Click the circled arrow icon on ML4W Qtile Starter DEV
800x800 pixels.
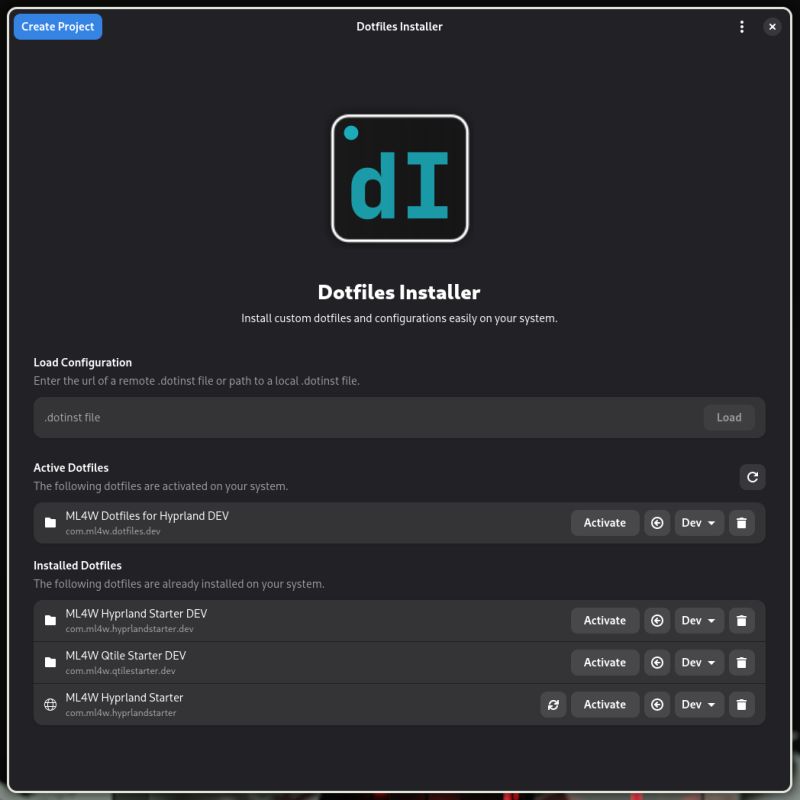click(x=657, y=662)
